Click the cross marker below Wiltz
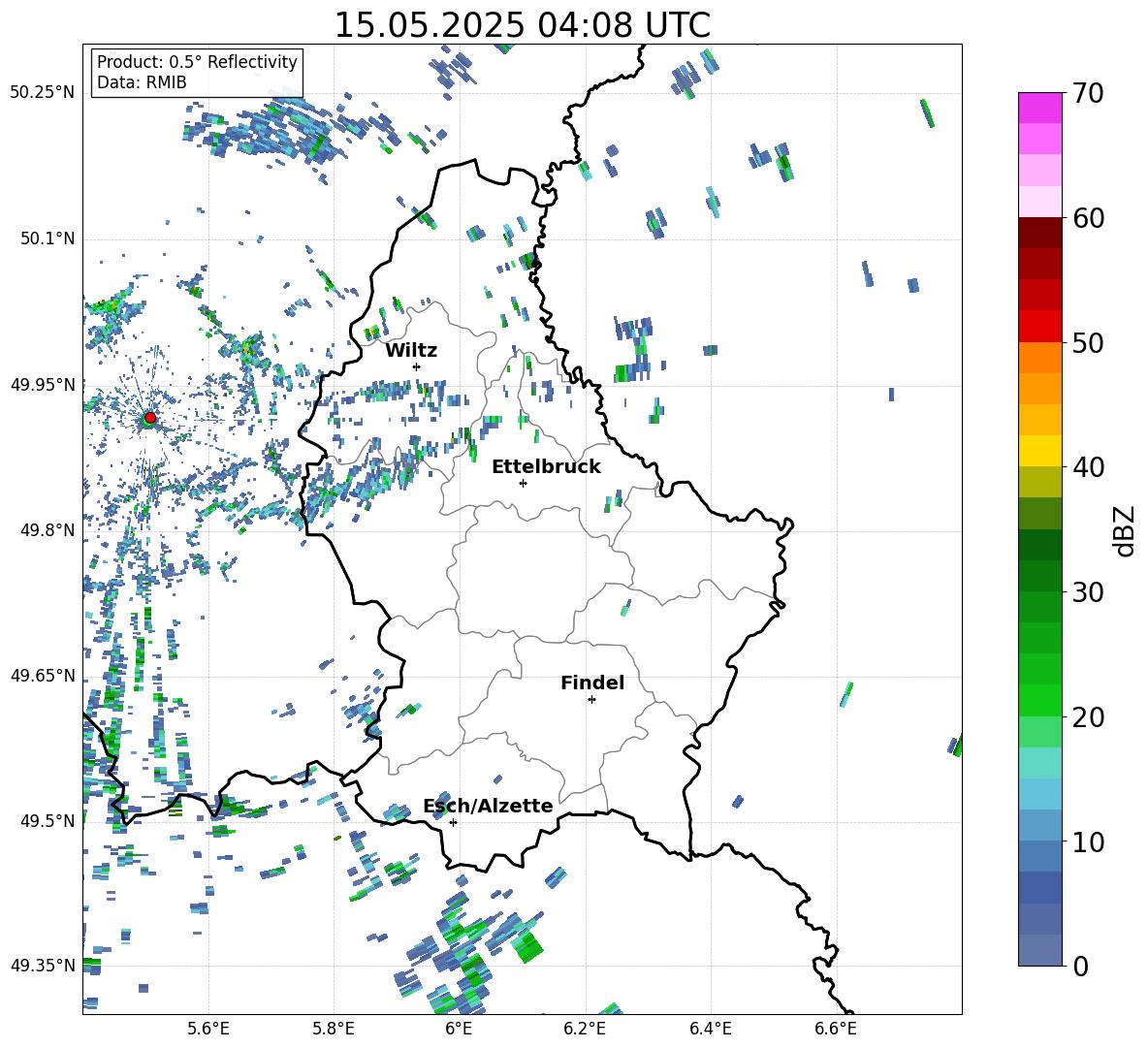1148x1048 pixels. pyautogui.click(x=417, y=366)
